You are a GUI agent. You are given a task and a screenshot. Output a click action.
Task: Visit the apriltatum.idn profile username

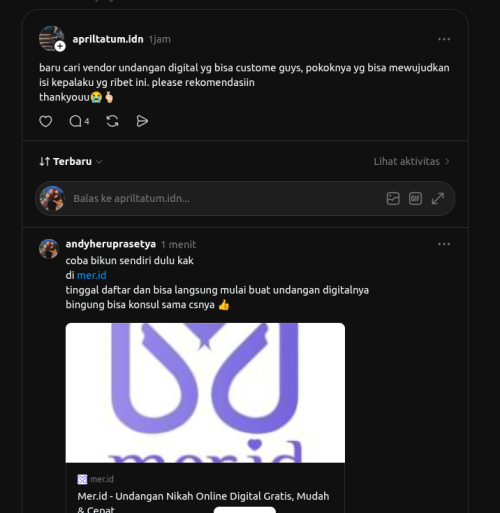coord(108,39)
